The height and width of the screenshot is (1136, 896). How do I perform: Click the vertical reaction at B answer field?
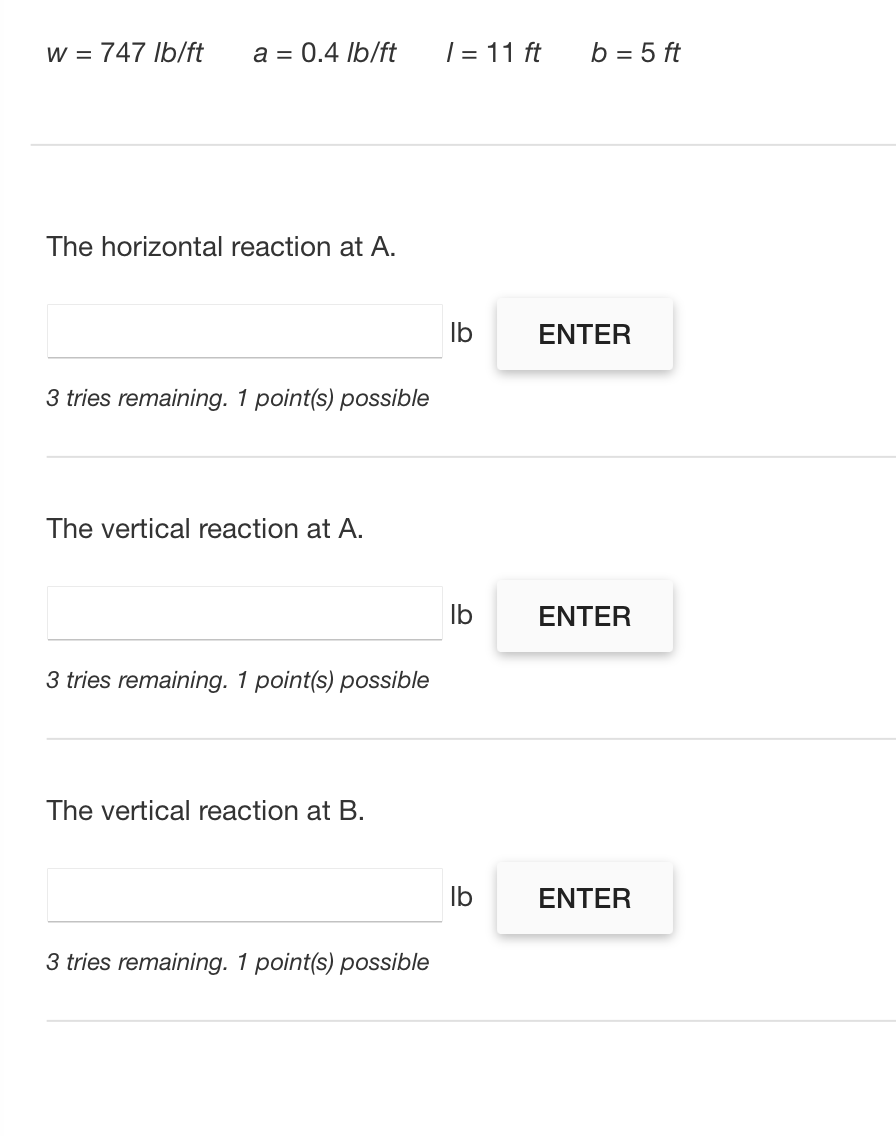244,895
